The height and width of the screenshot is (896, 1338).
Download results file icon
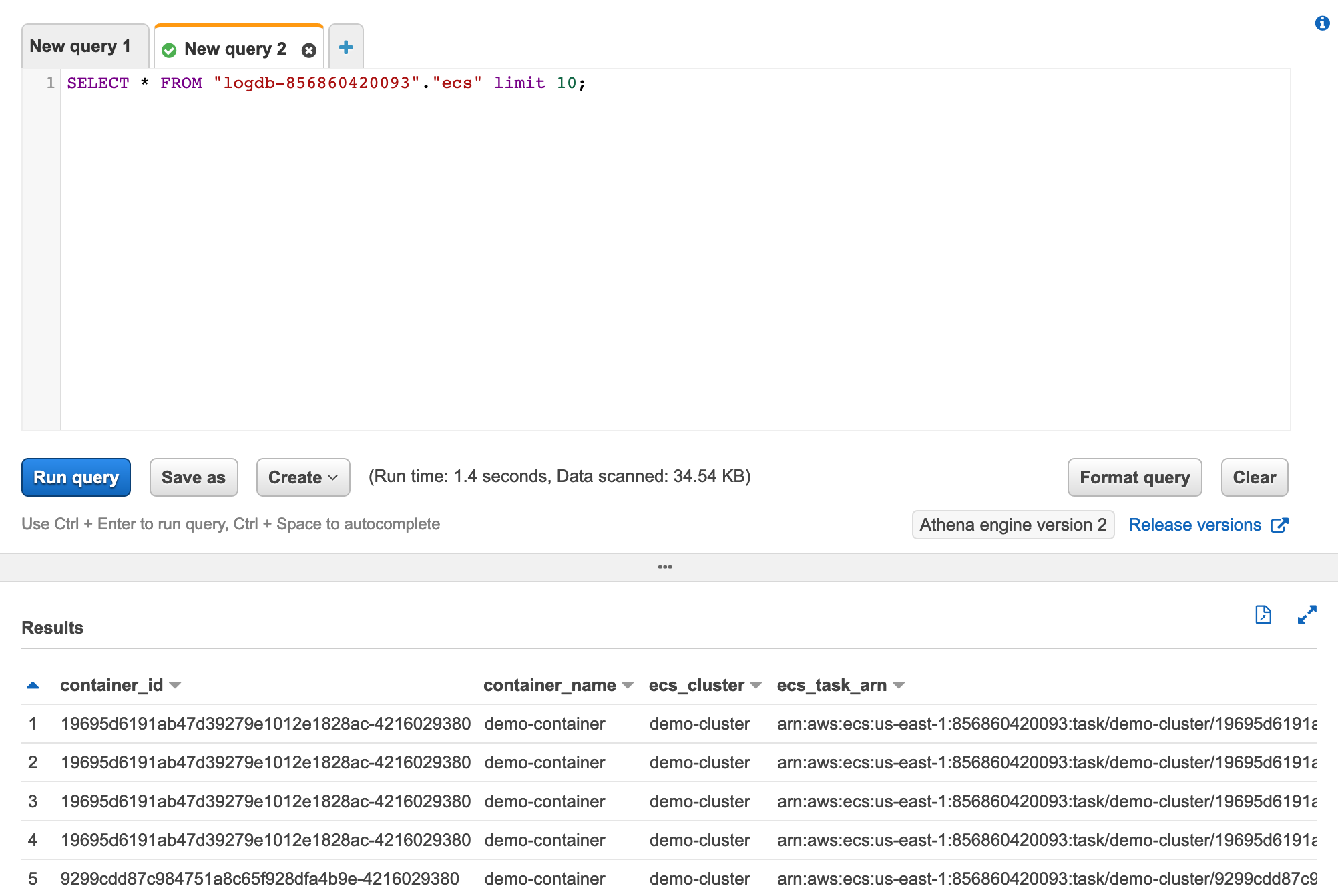[1263, 614]
